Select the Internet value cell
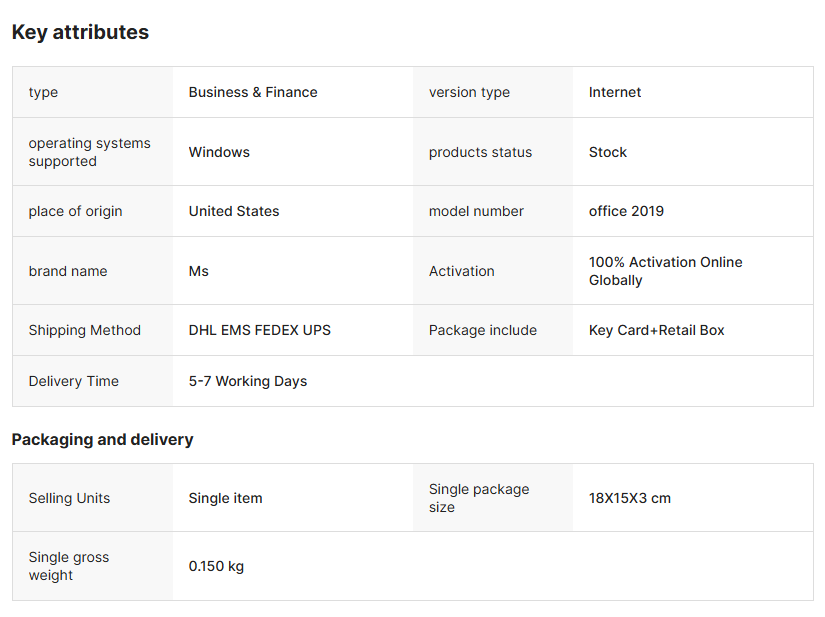The image size is (825, 617). click(615, 92)
